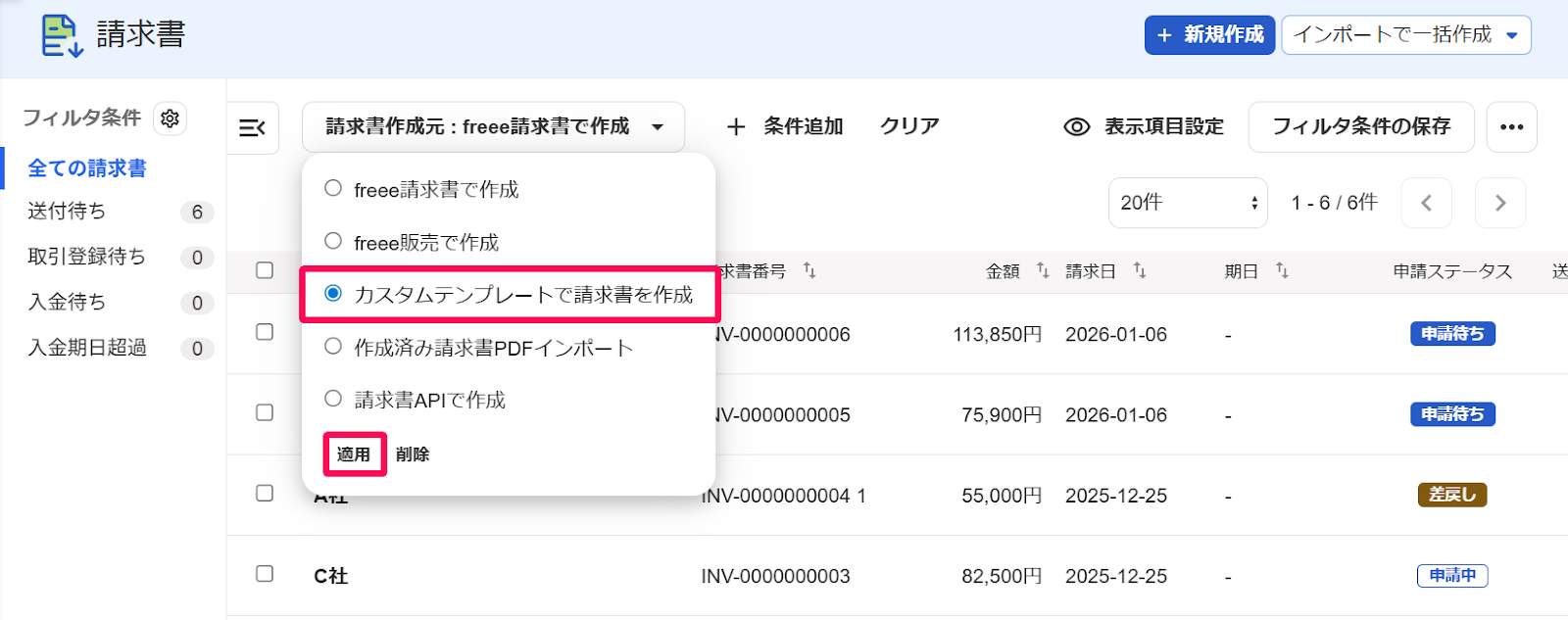
Task: Click the 新規作成 button
Action: click(1209, 35)
